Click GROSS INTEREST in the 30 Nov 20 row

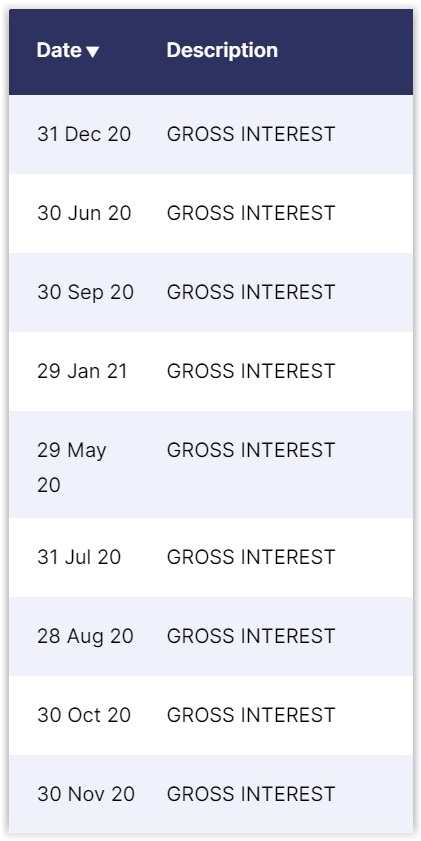point(251,794)
